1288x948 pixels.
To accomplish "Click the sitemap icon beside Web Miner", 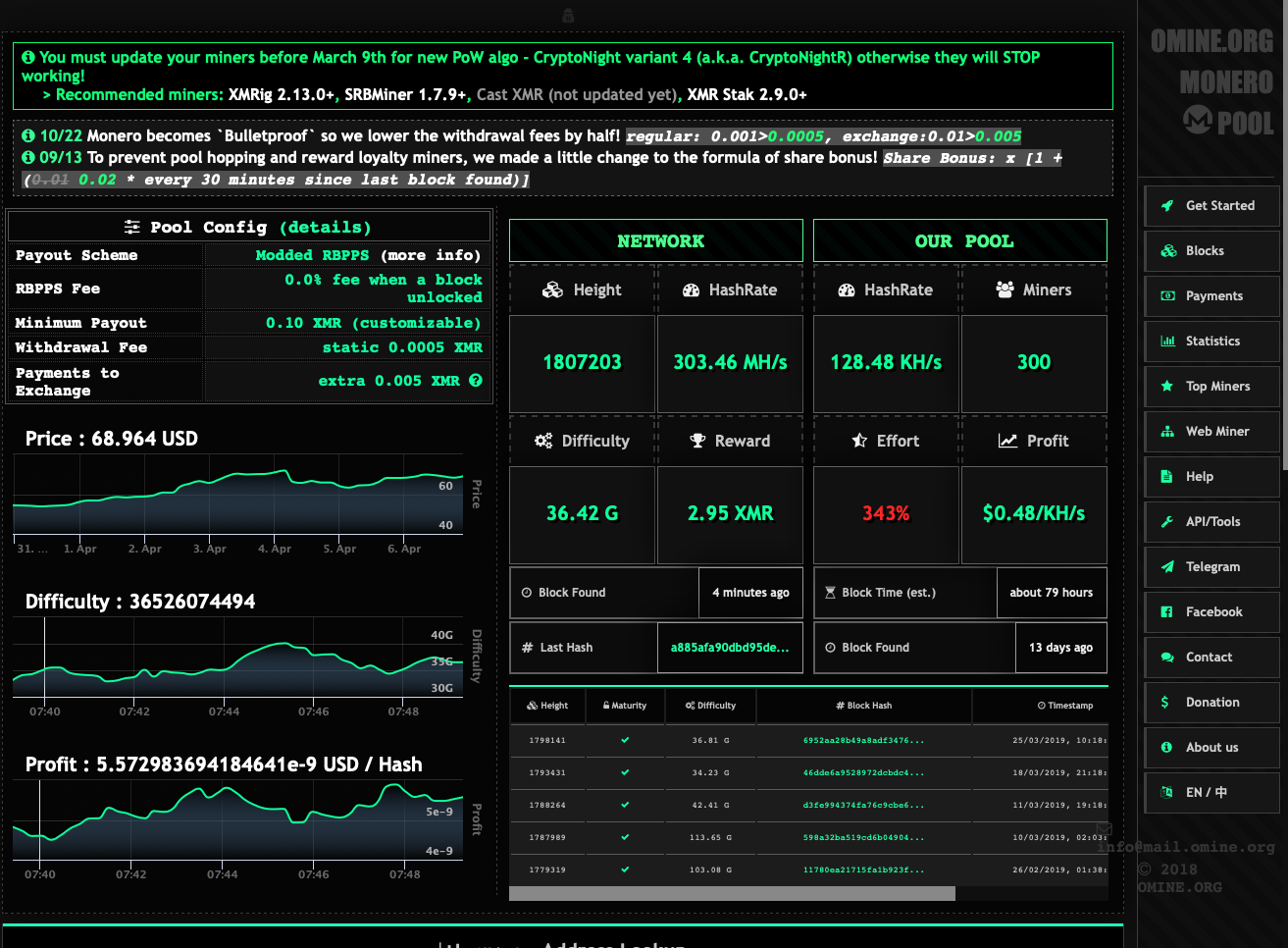I will (1167, 432).
